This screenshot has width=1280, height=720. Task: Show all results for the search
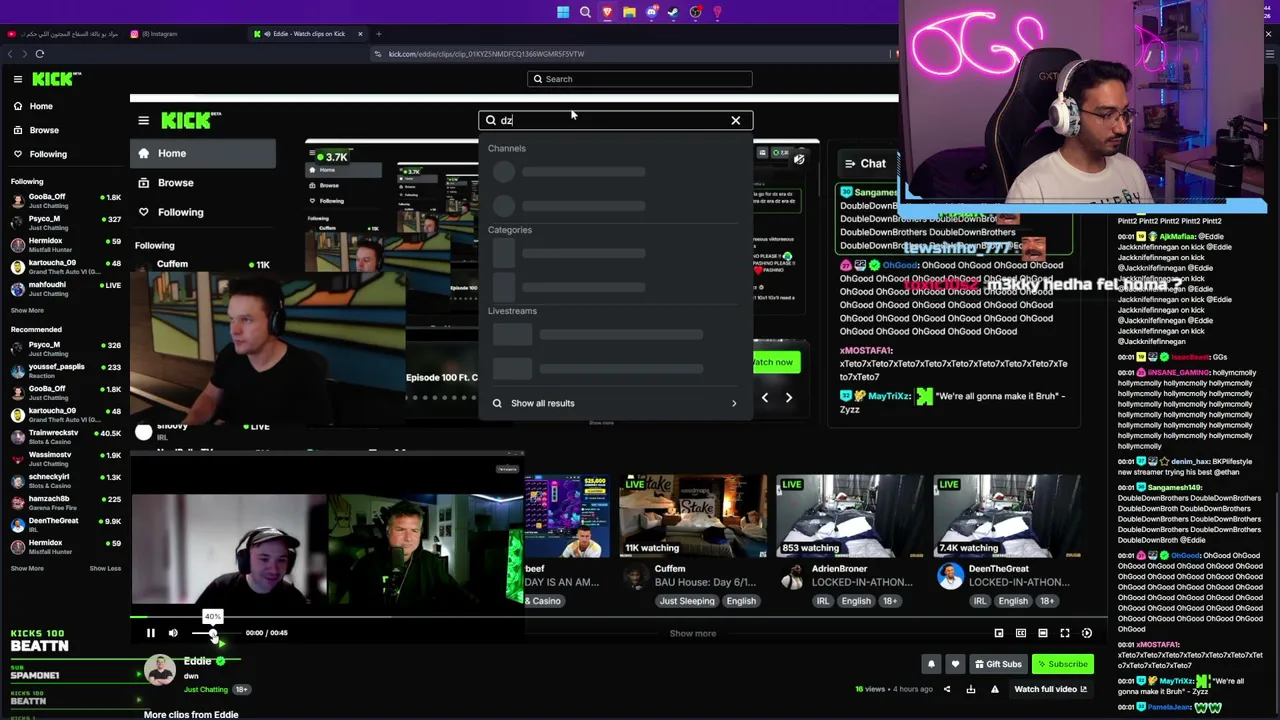615,403
